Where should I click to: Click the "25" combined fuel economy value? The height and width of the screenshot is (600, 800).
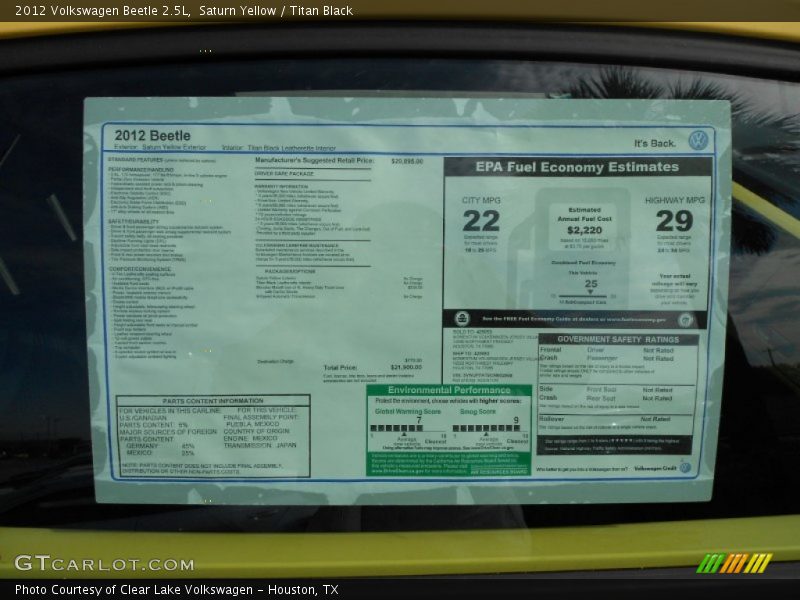(591, 284)
